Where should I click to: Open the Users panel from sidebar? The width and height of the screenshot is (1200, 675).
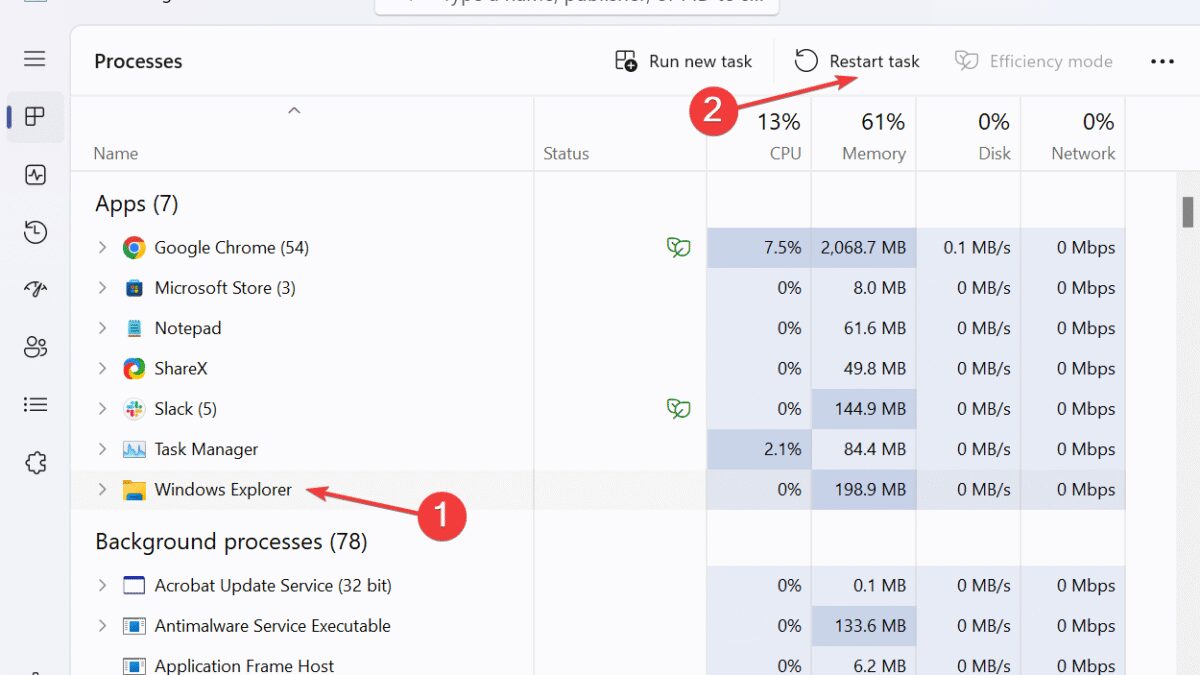coord(34,347)
